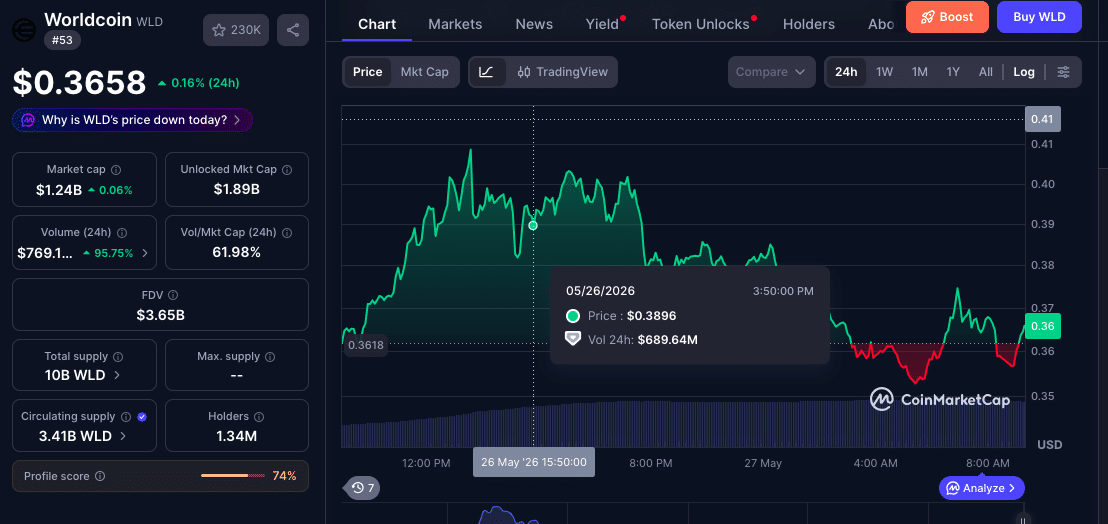Image resolution: width=1108 pixels, height=524 pixels.
Task: Select the 1W time range
Action: pyautogui.click(x=885, y=72)
